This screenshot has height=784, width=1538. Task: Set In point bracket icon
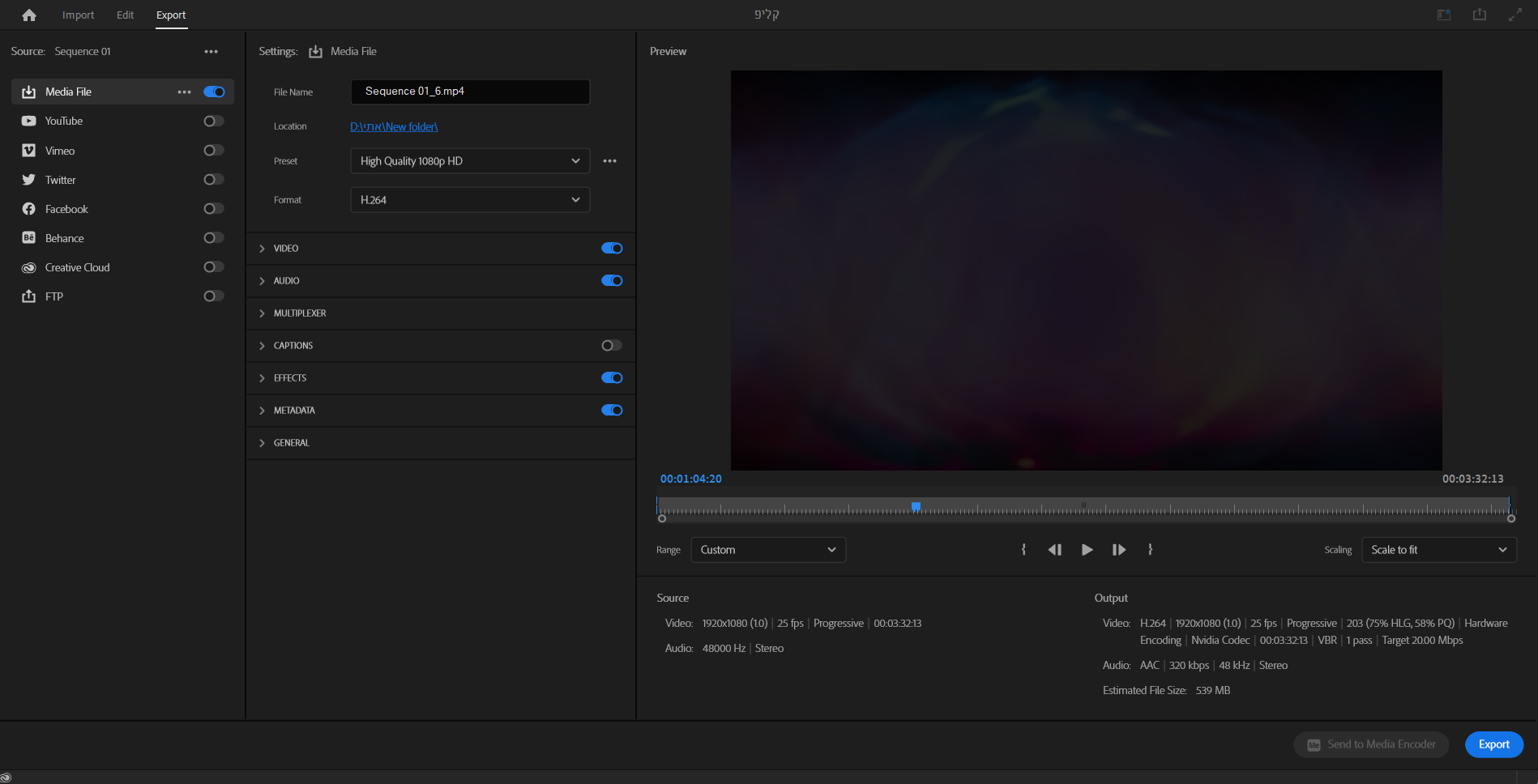point(1023,549)
